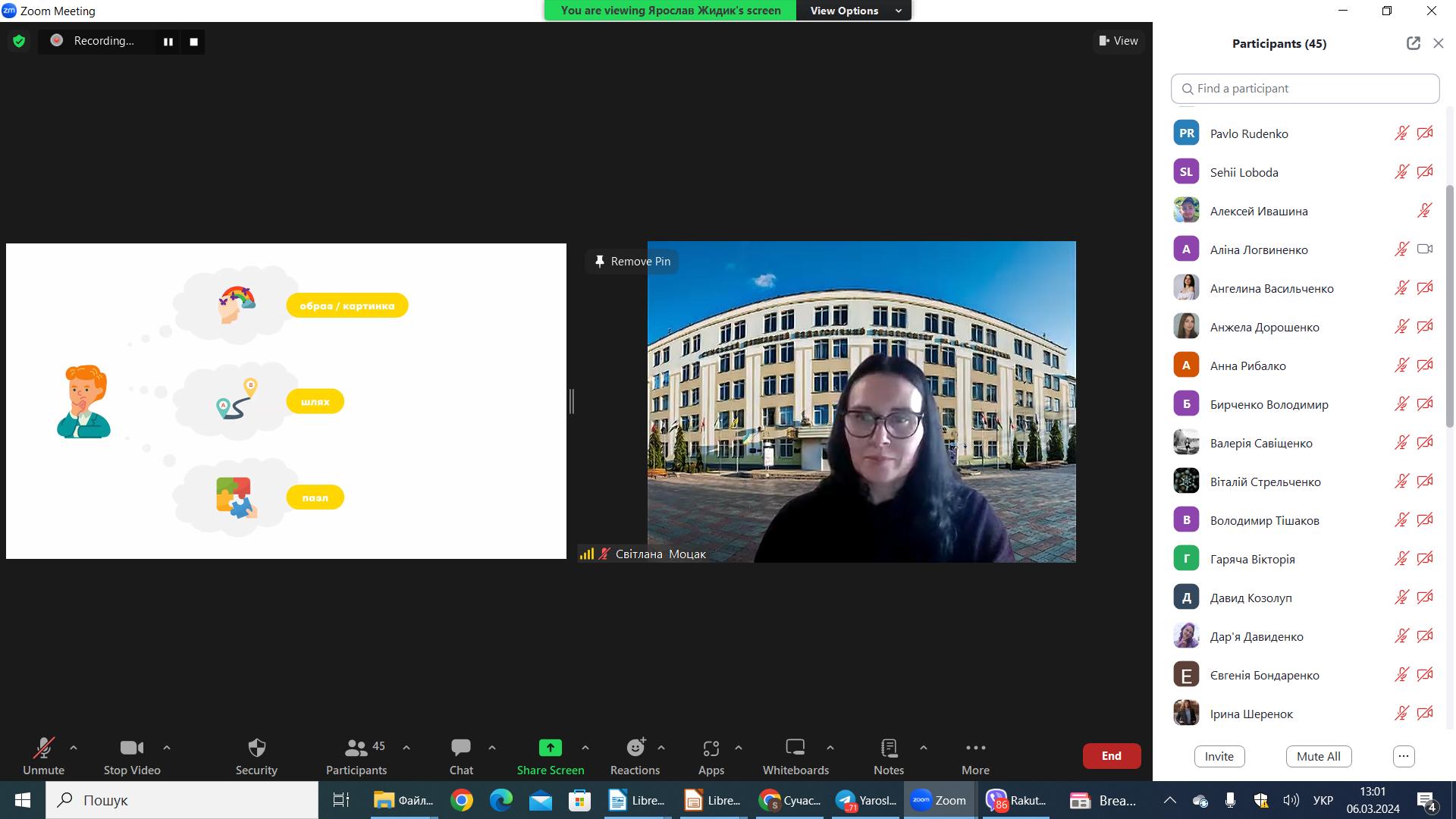Pop out the Participants panel
Viewport: 1456px width, 819px height.
point(1413,43)
